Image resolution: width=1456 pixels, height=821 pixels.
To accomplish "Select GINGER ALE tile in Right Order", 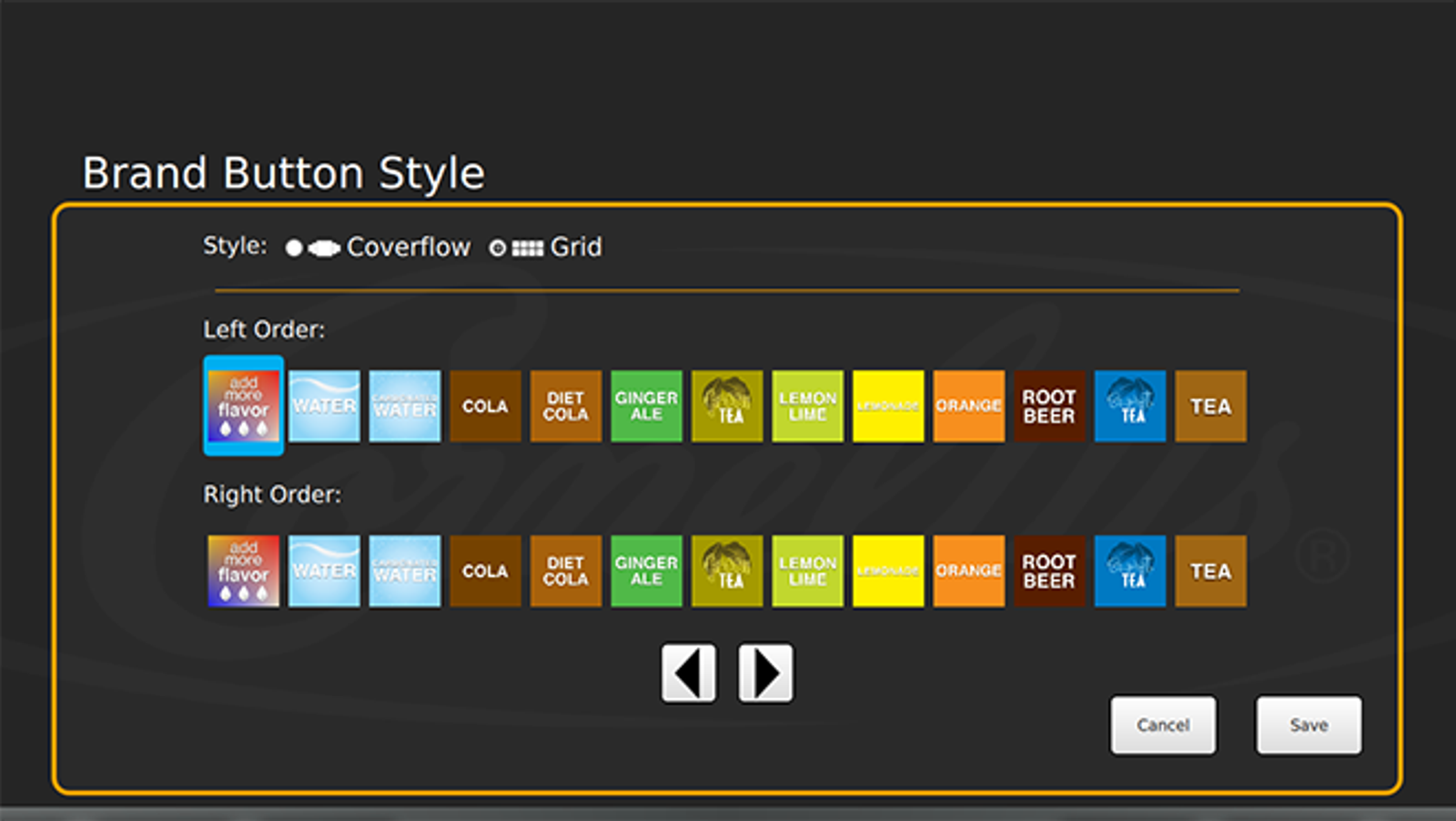I will 646,571.
